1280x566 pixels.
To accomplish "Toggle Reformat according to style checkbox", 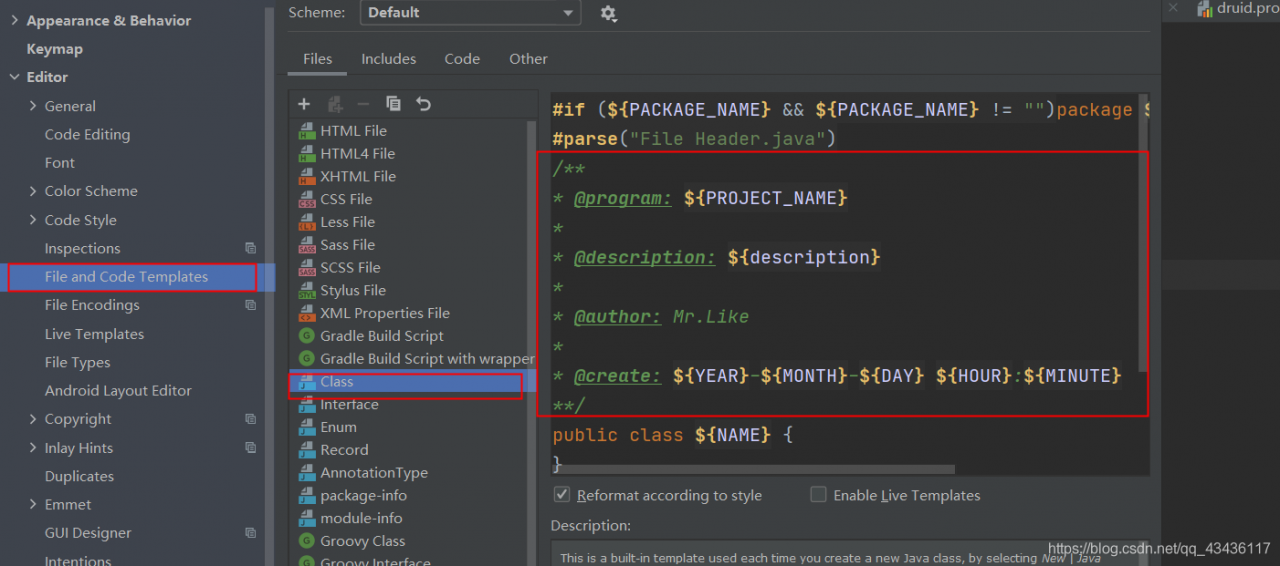I will (x=562, y=495).
